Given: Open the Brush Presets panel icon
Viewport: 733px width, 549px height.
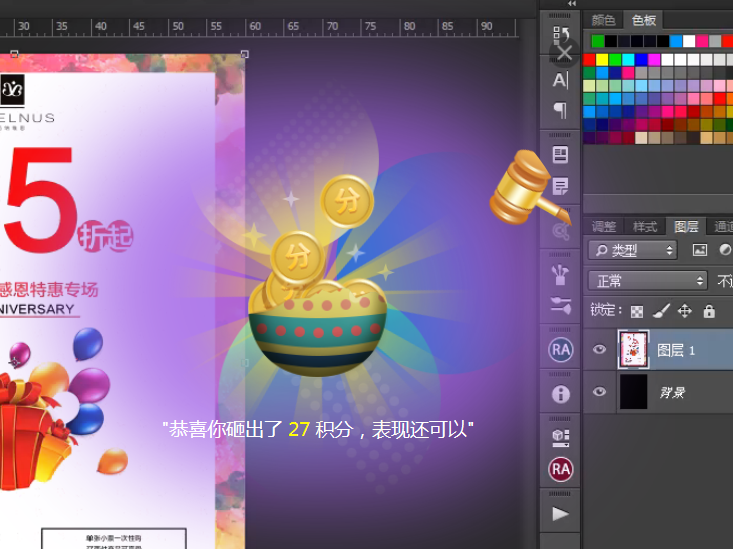Looking at the screenshot, I should tap(560, 274).
